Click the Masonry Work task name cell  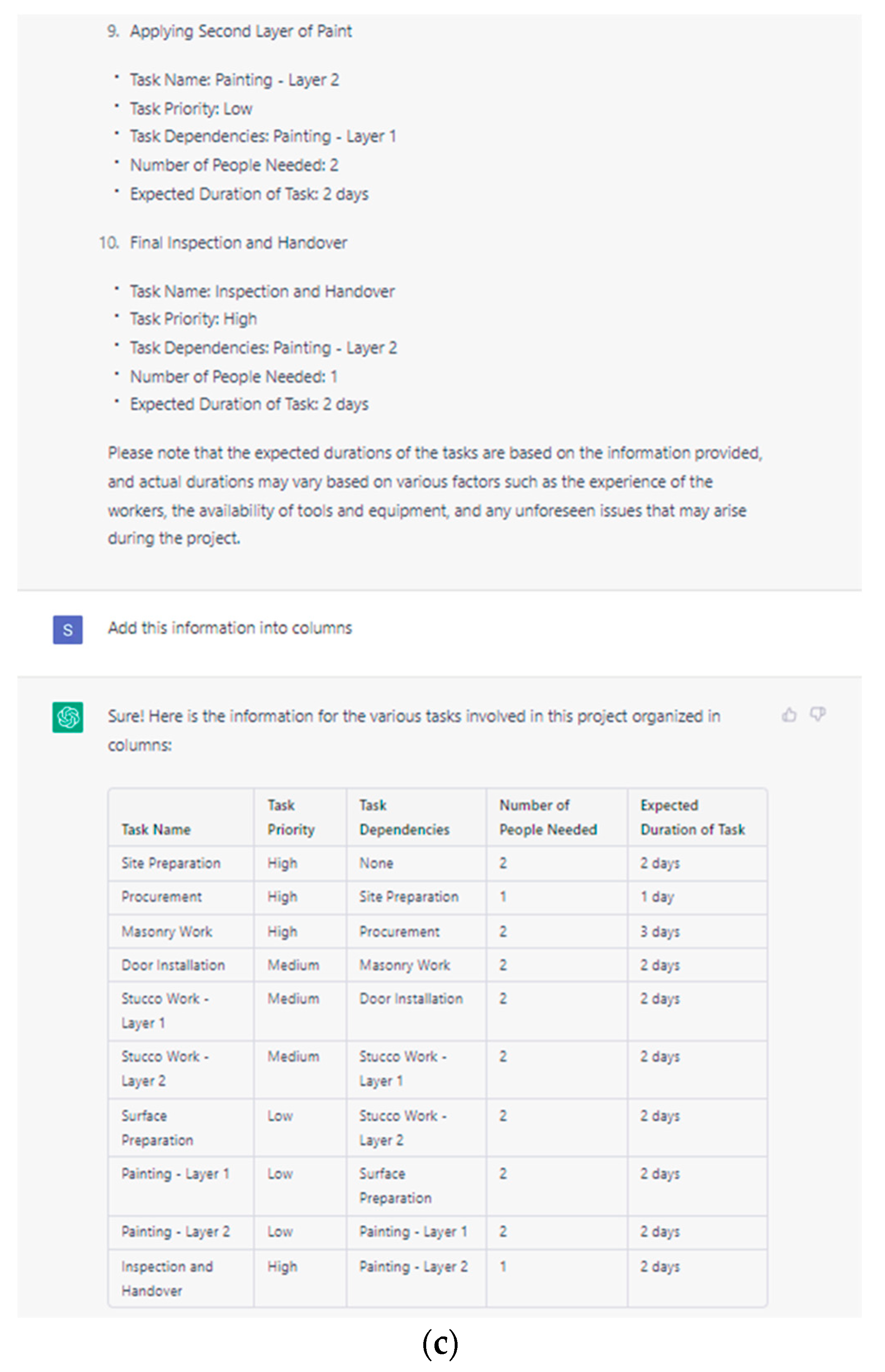167,931
